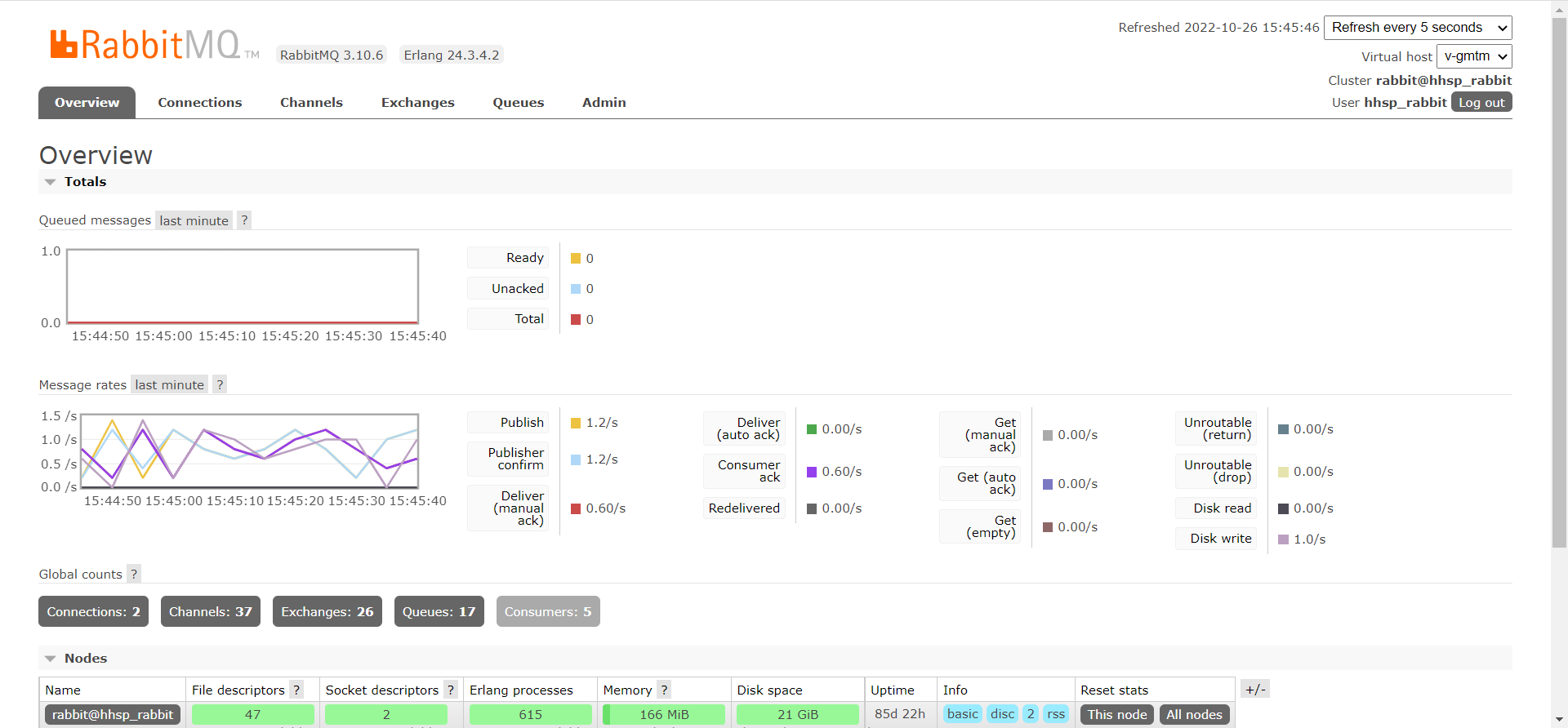Open help for Global counts
The width and height of the screenshot is (1568, 728).
coord(134,574)
